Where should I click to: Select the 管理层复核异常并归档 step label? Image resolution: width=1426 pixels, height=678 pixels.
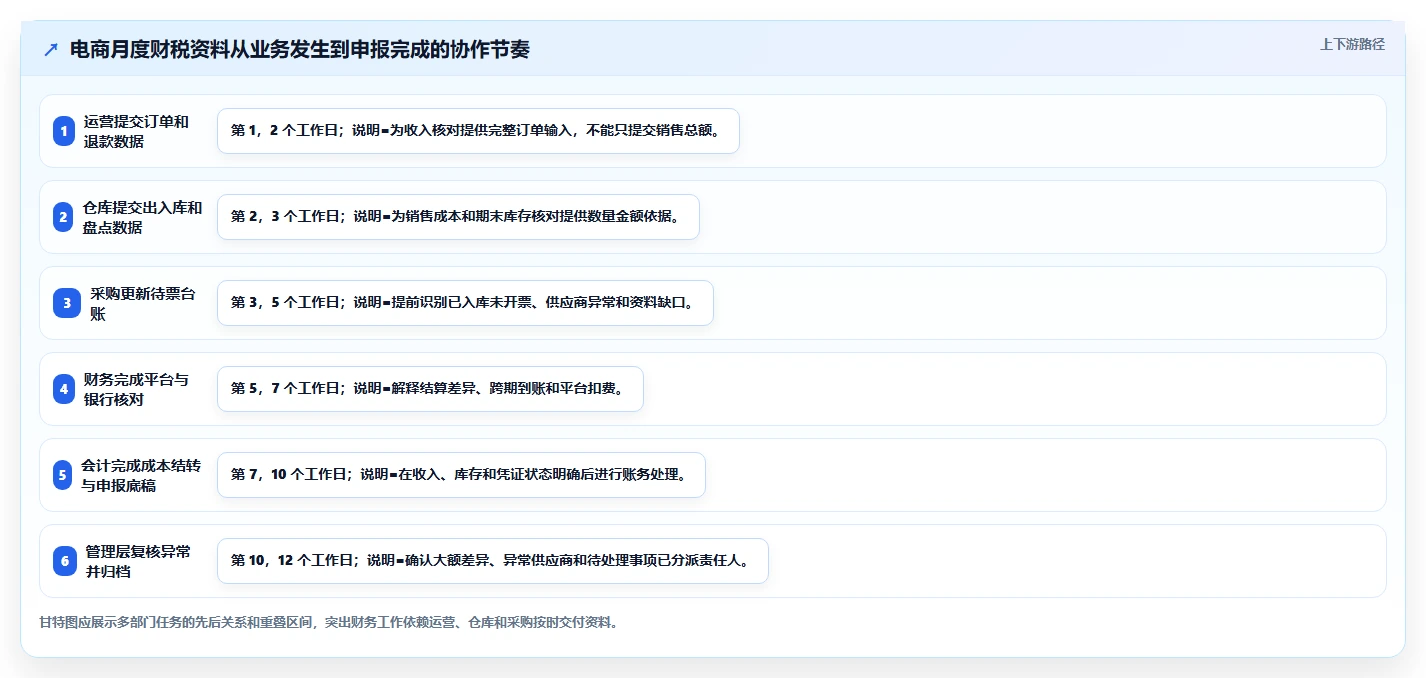(x=138, y=561)
